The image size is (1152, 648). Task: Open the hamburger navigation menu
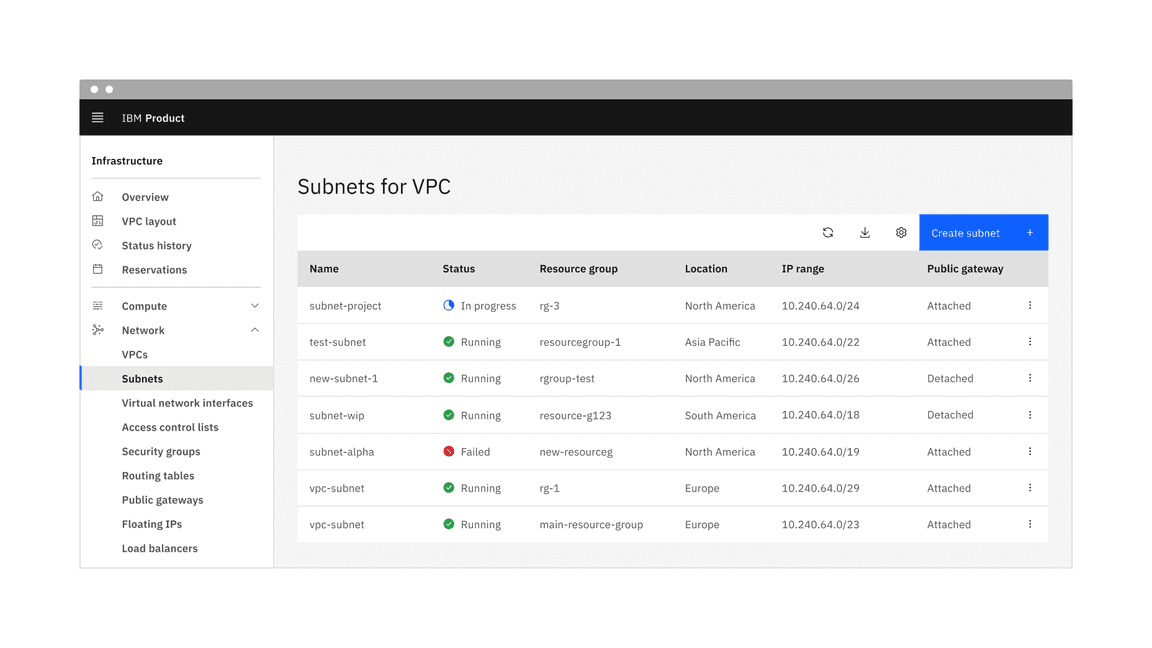(x=98, y=118)
